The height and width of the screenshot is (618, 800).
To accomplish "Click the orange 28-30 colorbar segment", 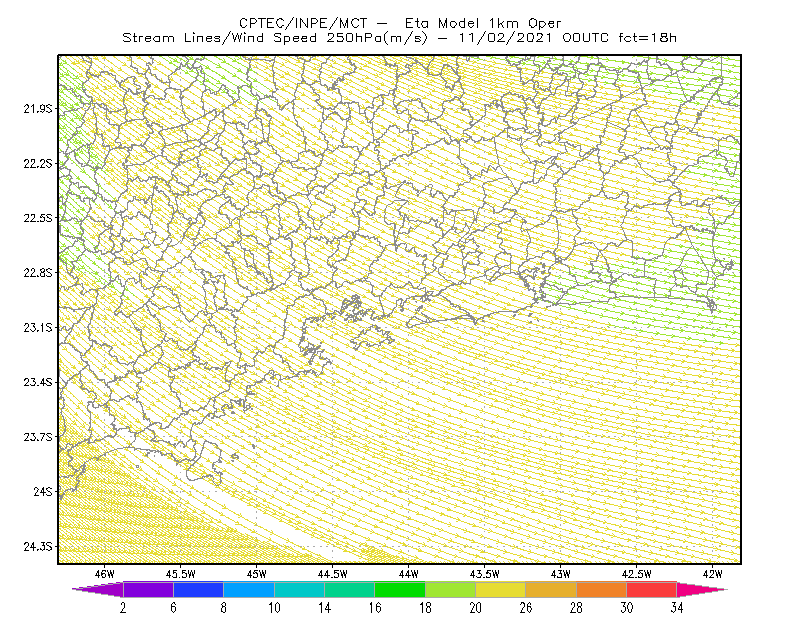I will pyautogui.click(x=602, y=589).
